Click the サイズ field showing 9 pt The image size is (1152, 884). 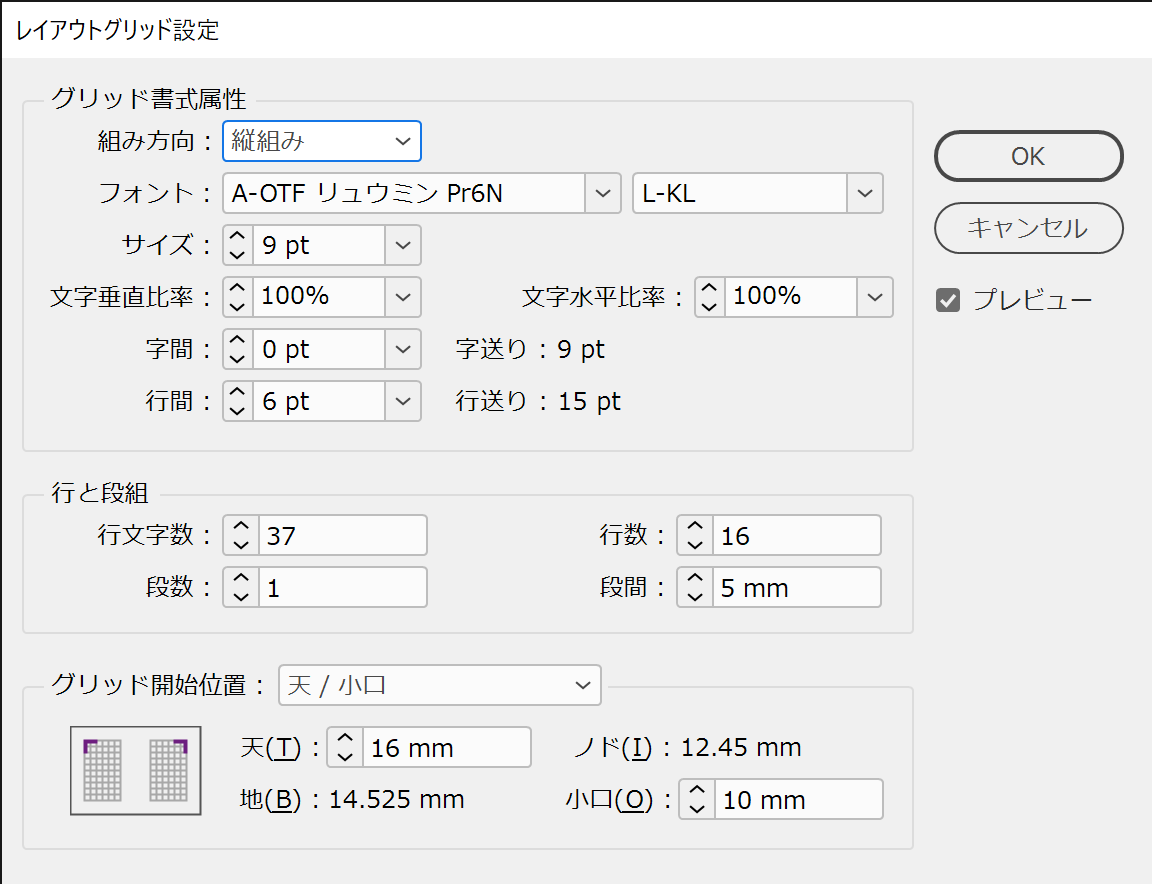[319, 245]
